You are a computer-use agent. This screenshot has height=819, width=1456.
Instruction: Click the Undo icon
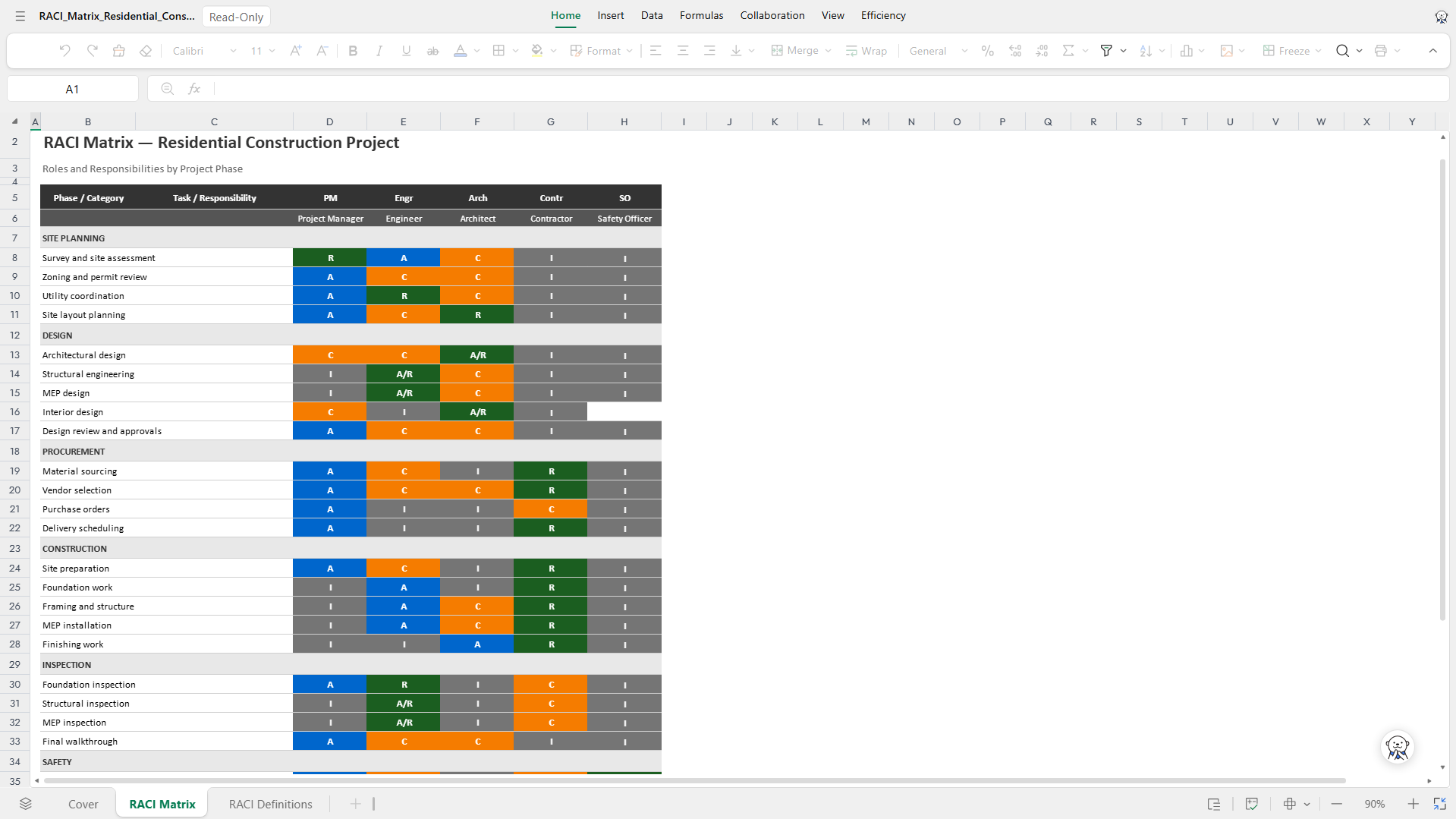tap(64, 51)
